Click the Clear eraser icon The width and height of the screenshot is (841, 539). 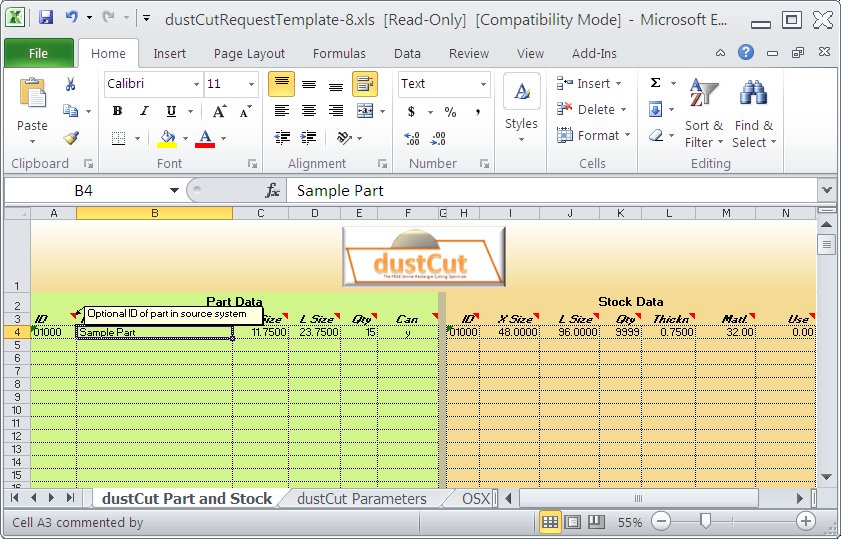[x=655, y=135]
